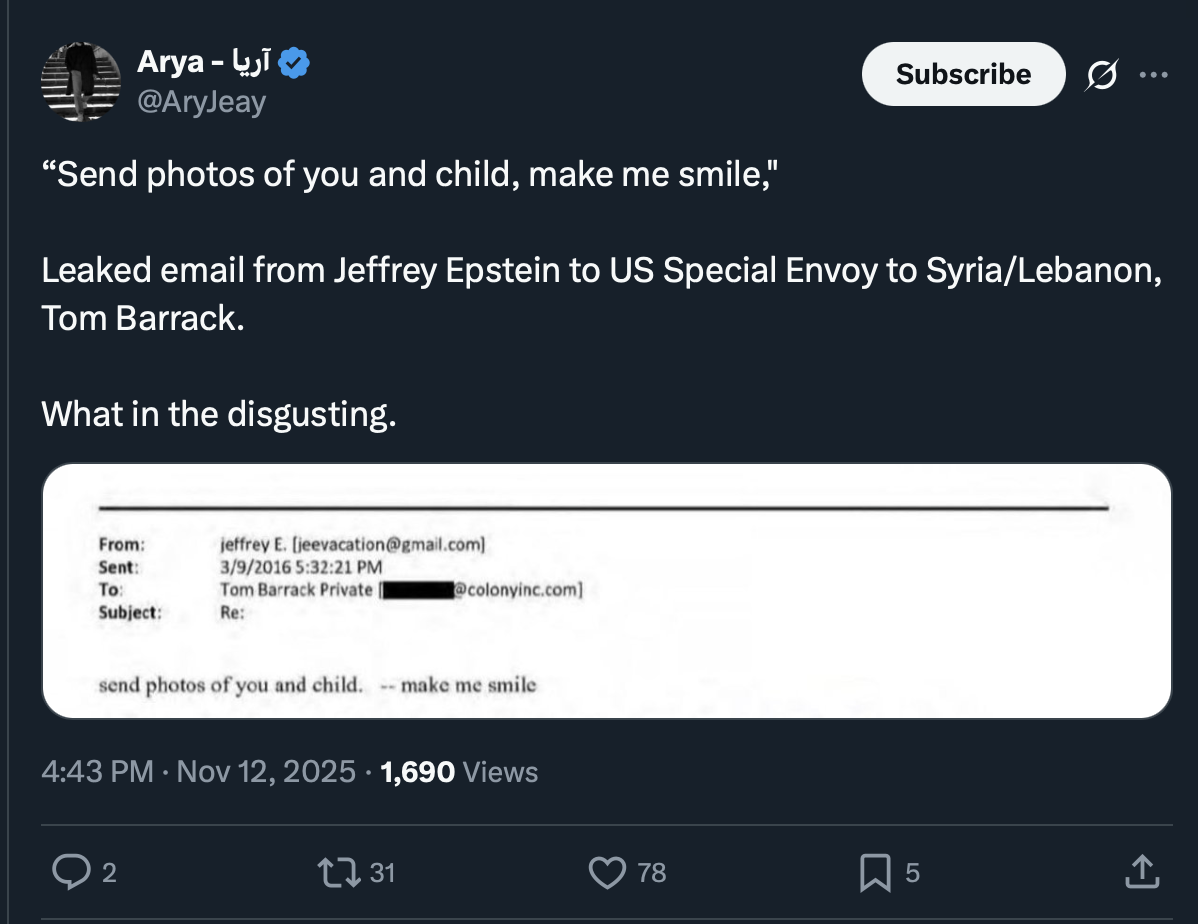Click the reply count 2
This screenshot has height=924, width=1198.
point(109,873)
